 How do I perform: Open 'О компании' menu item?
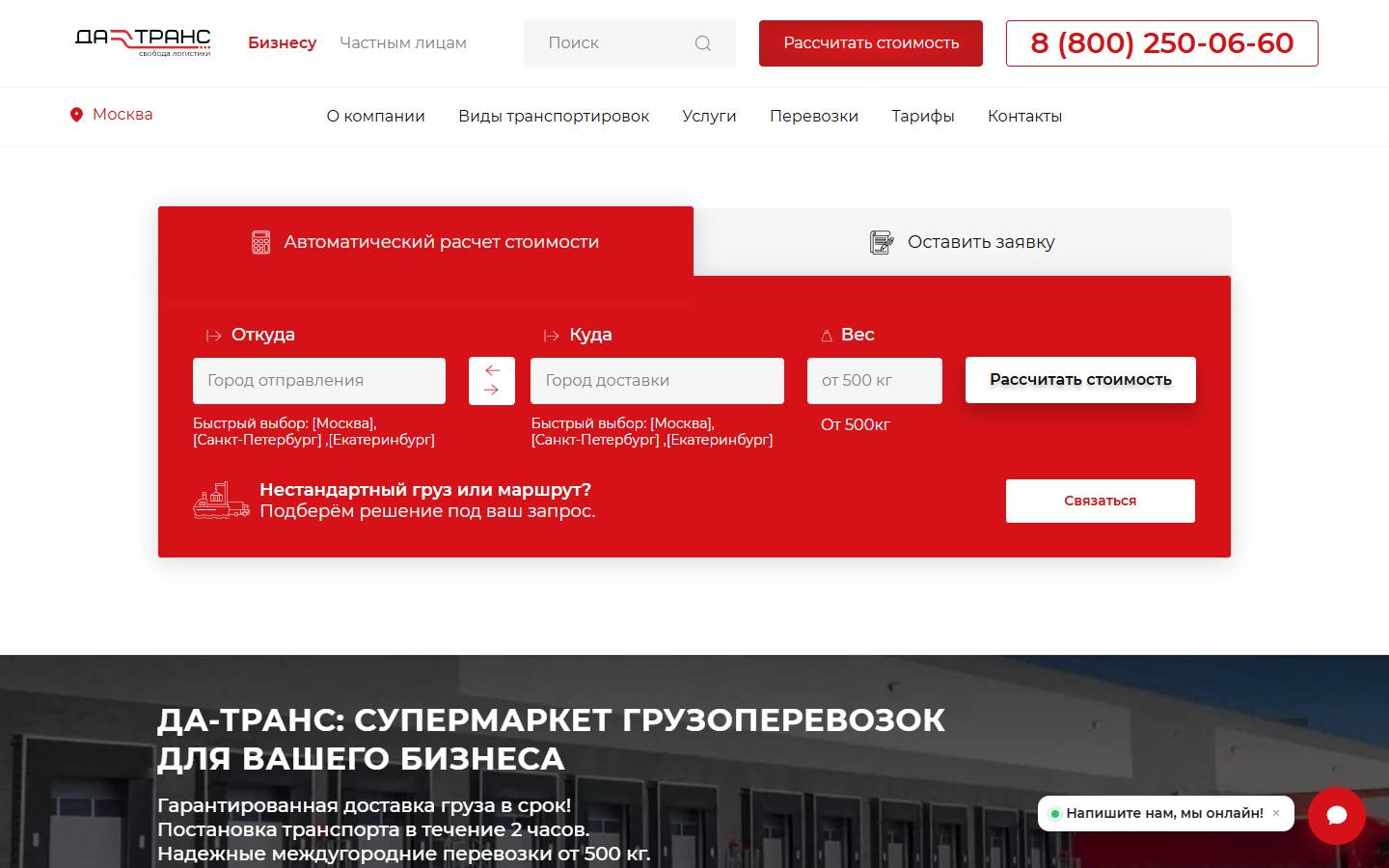point(375,116)
